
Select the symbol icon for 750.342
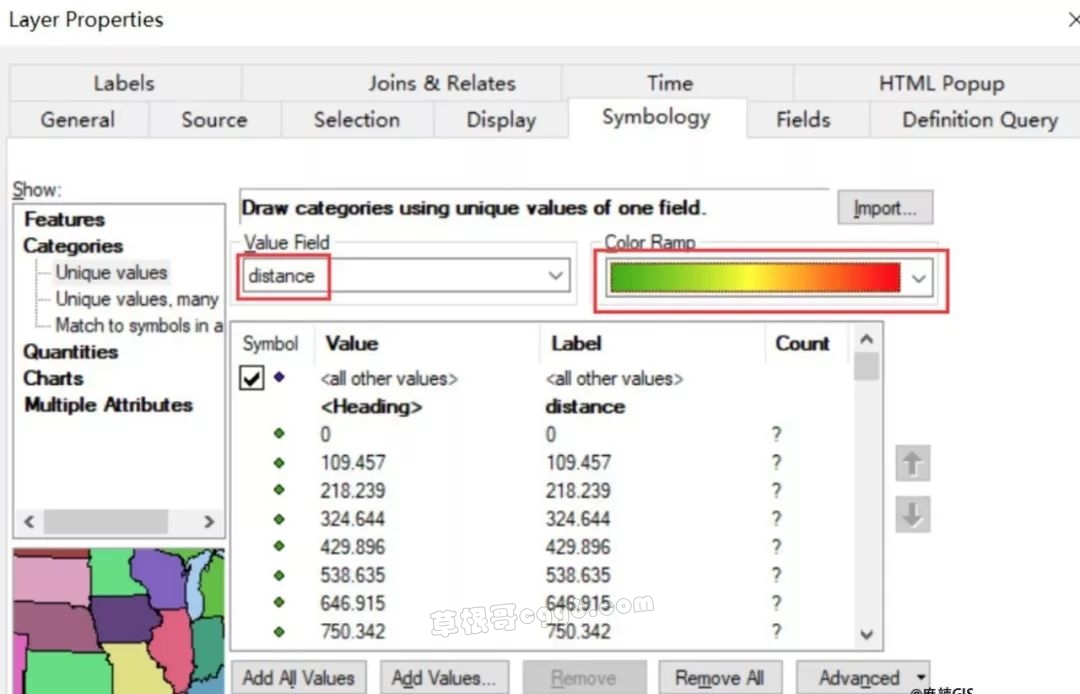(279, 631)
